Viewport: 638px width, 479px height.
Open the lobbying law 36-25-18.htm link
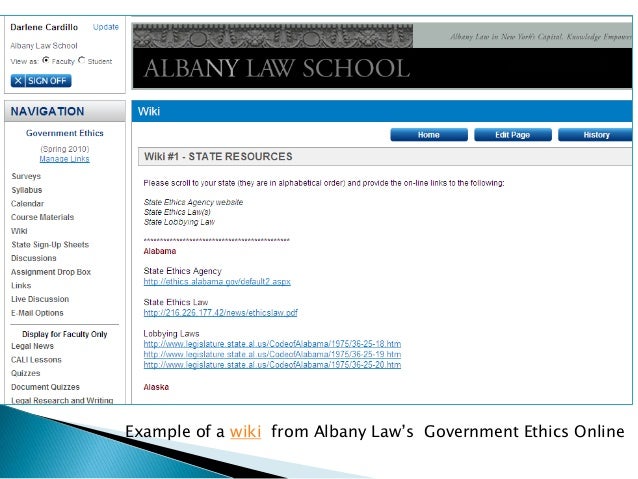(x=272, y=344)
